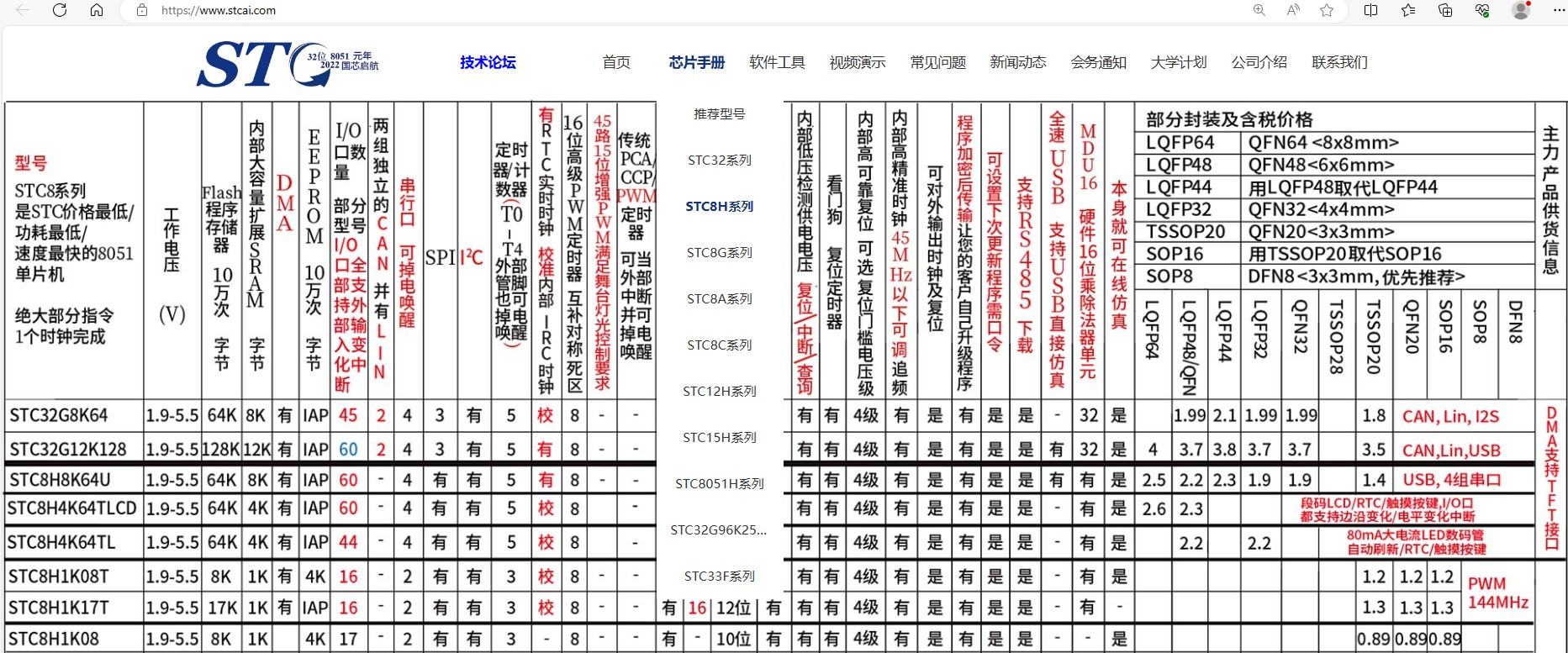The width and height of the screenshot is (1568, 653).
Task: Select STC12H系列 in the chip list
Action: tap(719, 391)
